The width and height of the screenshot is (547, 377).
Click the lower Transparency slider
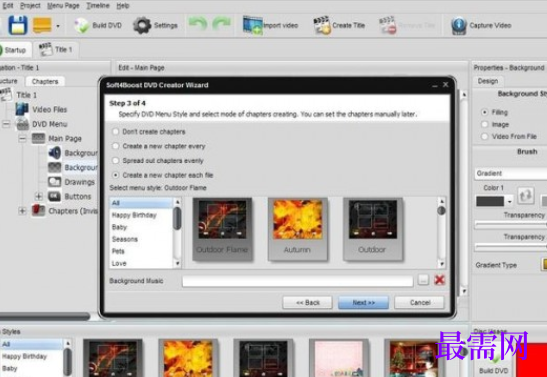click(x=511, y=247)
